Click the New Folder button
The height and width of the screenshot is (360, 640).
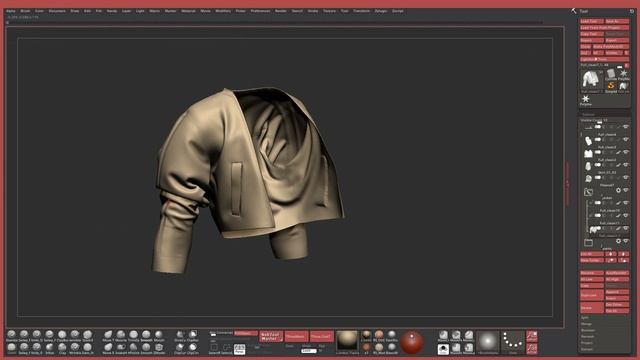(x=591, y=260)
